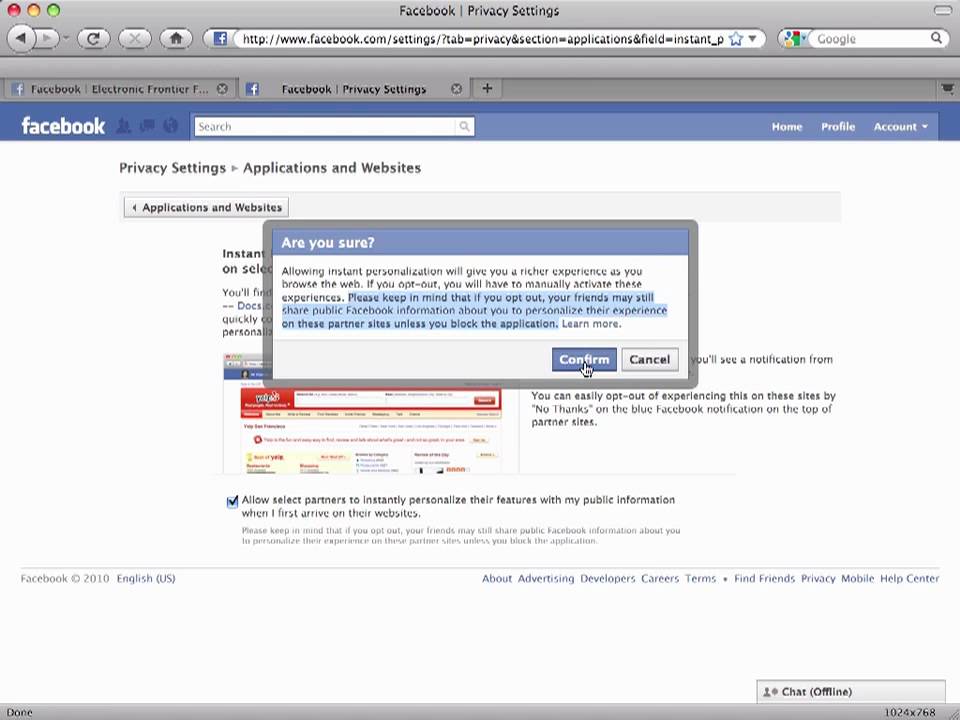Cancel the Are you sure dialog

pos(650,359)
